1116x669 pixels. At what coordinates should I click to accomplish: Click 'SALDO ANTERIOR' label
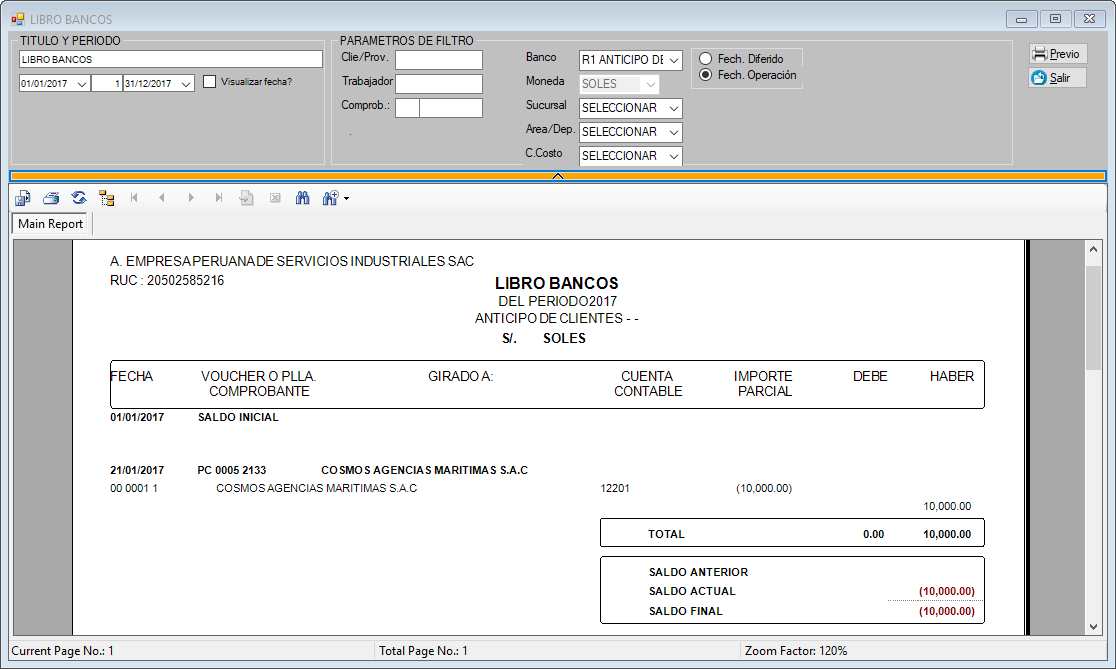(x=698, y=572)
